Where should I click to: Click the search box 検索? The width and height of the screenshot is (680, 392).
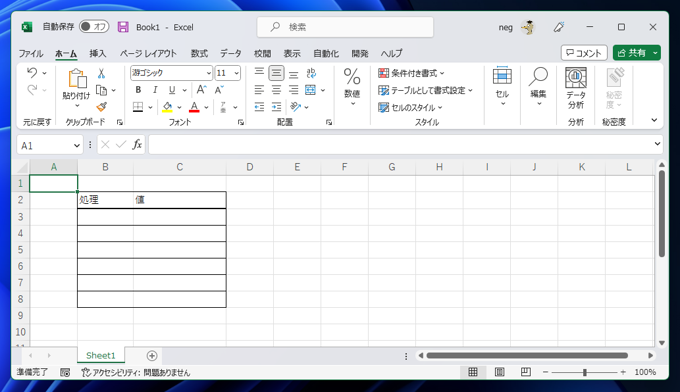[345, 27]
